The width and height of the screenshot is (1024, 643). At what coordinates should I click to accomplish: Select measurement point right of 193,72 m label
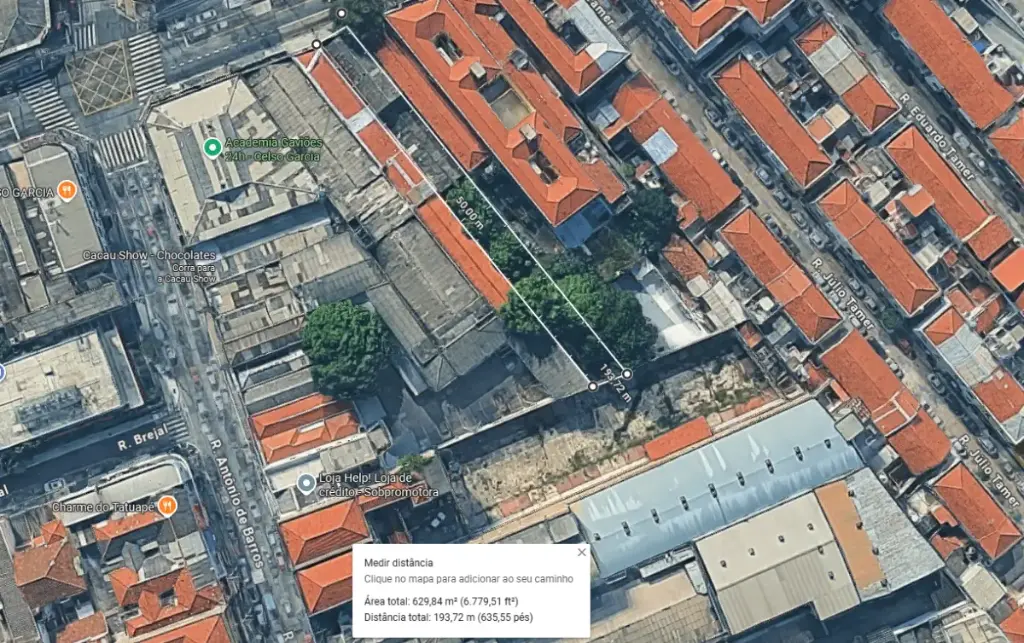point(627,374)
